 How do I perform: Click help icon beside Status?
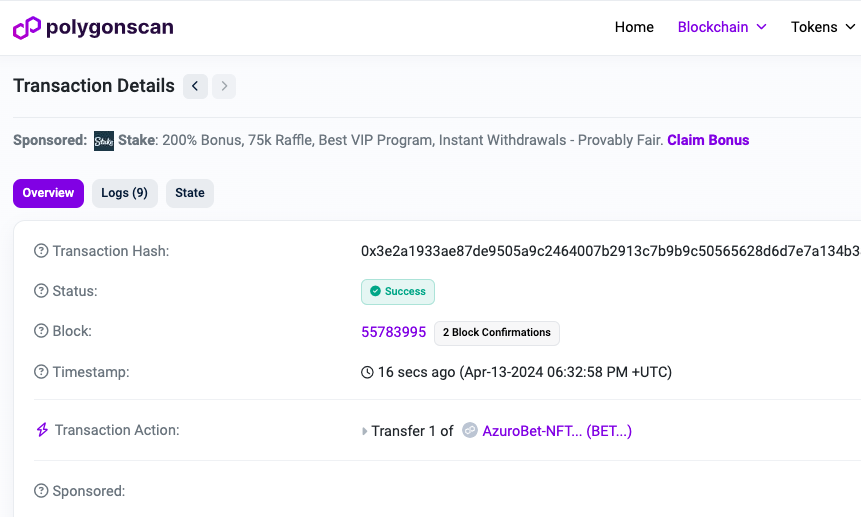tap(41, 291)
